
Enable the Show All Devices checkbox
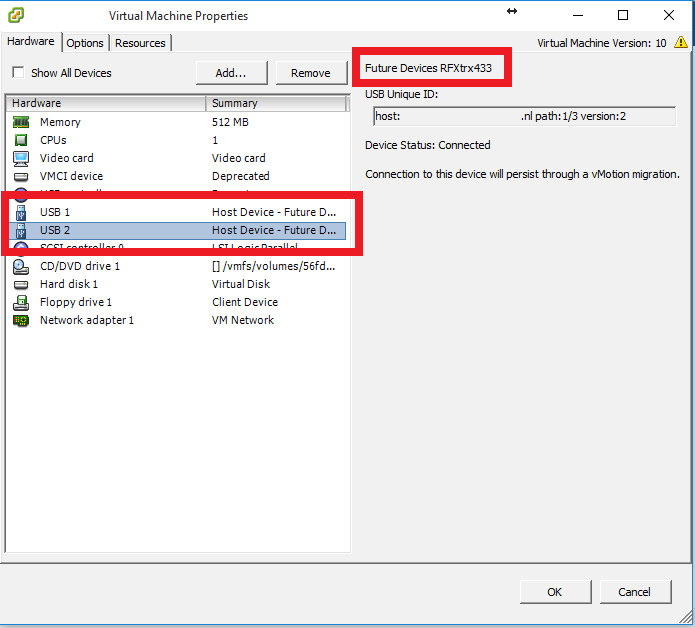point(18,72)
